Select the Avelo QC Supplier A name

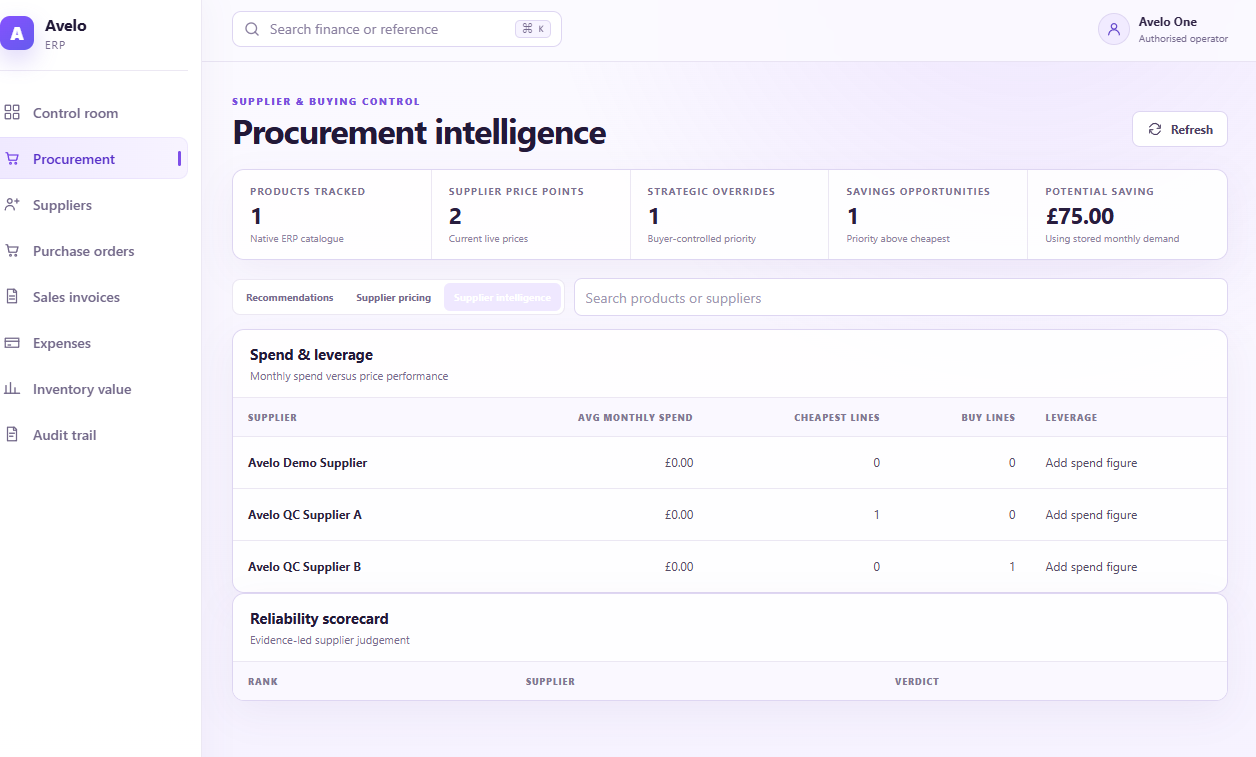(x=305, y=515)
